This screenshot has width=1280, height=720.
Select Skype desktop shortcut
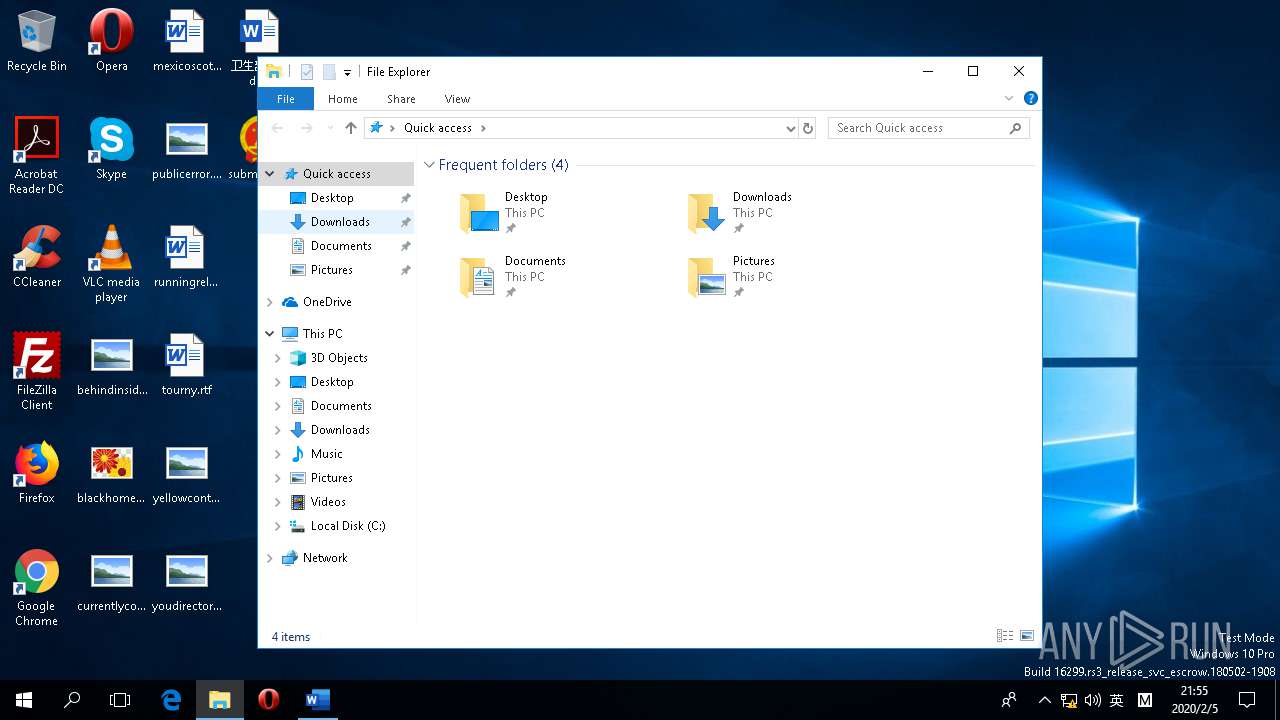coord(112,149)
